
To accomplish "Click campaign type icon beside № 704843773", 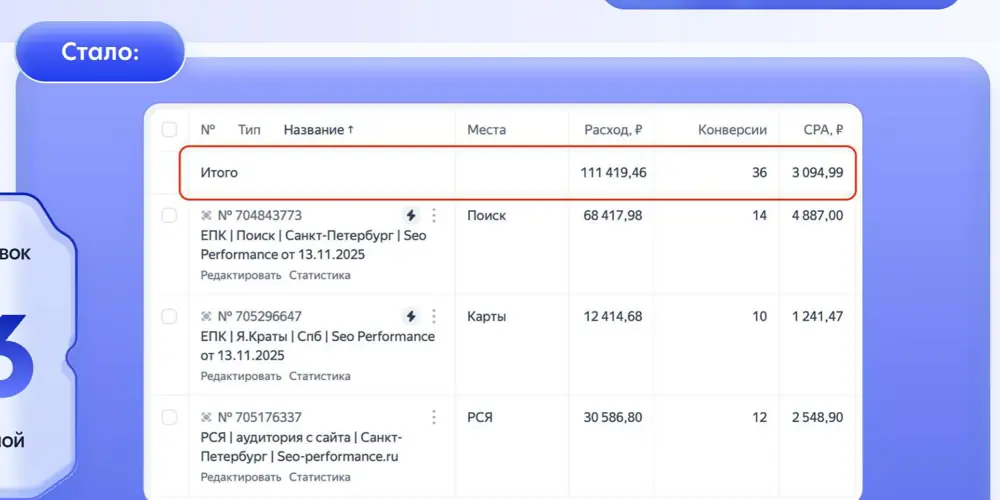I will click(x=206, y=216).
